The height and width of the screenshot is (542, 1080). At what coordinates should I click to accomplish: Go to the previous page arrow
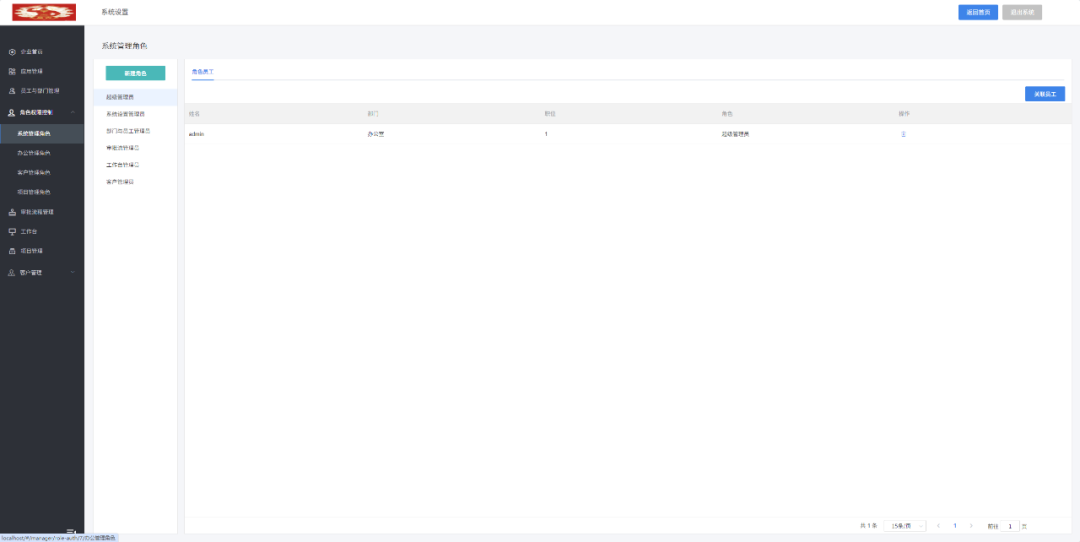coord(938,525)
